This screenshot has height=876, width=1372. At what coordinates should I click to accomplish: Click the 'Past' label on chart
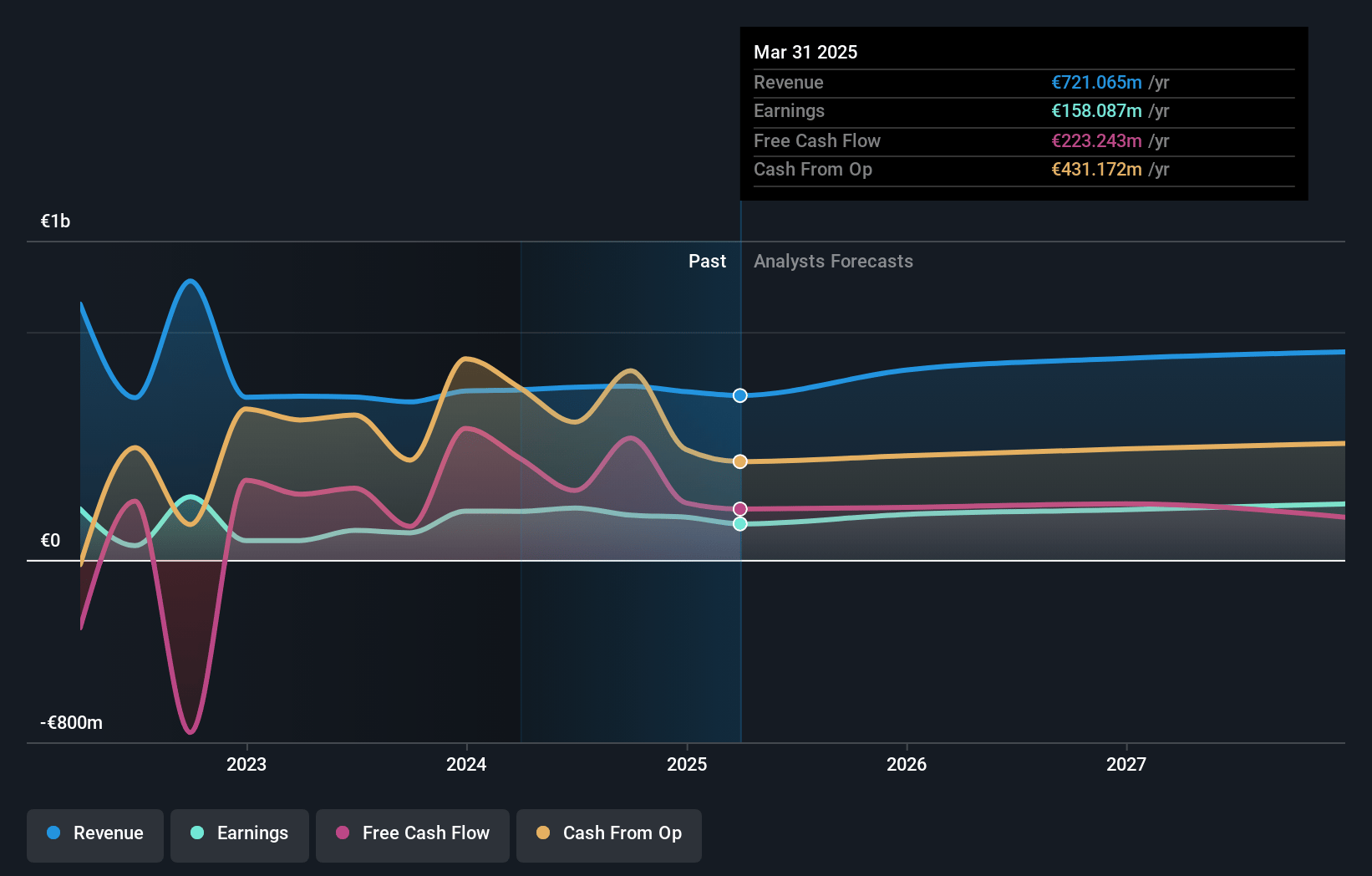[x=707, y=261]
